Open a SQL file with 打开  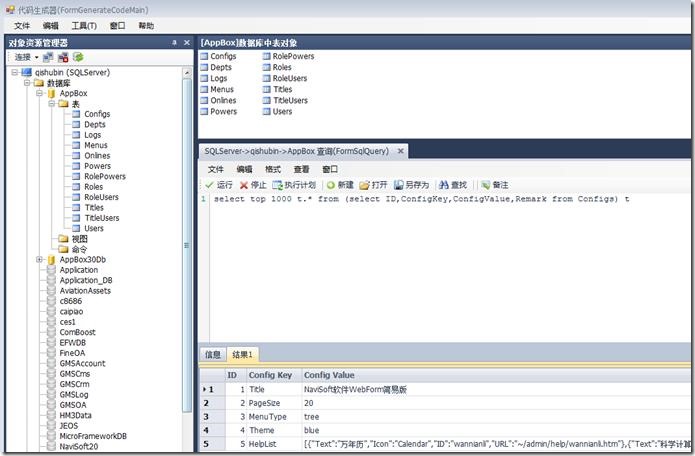373,185
